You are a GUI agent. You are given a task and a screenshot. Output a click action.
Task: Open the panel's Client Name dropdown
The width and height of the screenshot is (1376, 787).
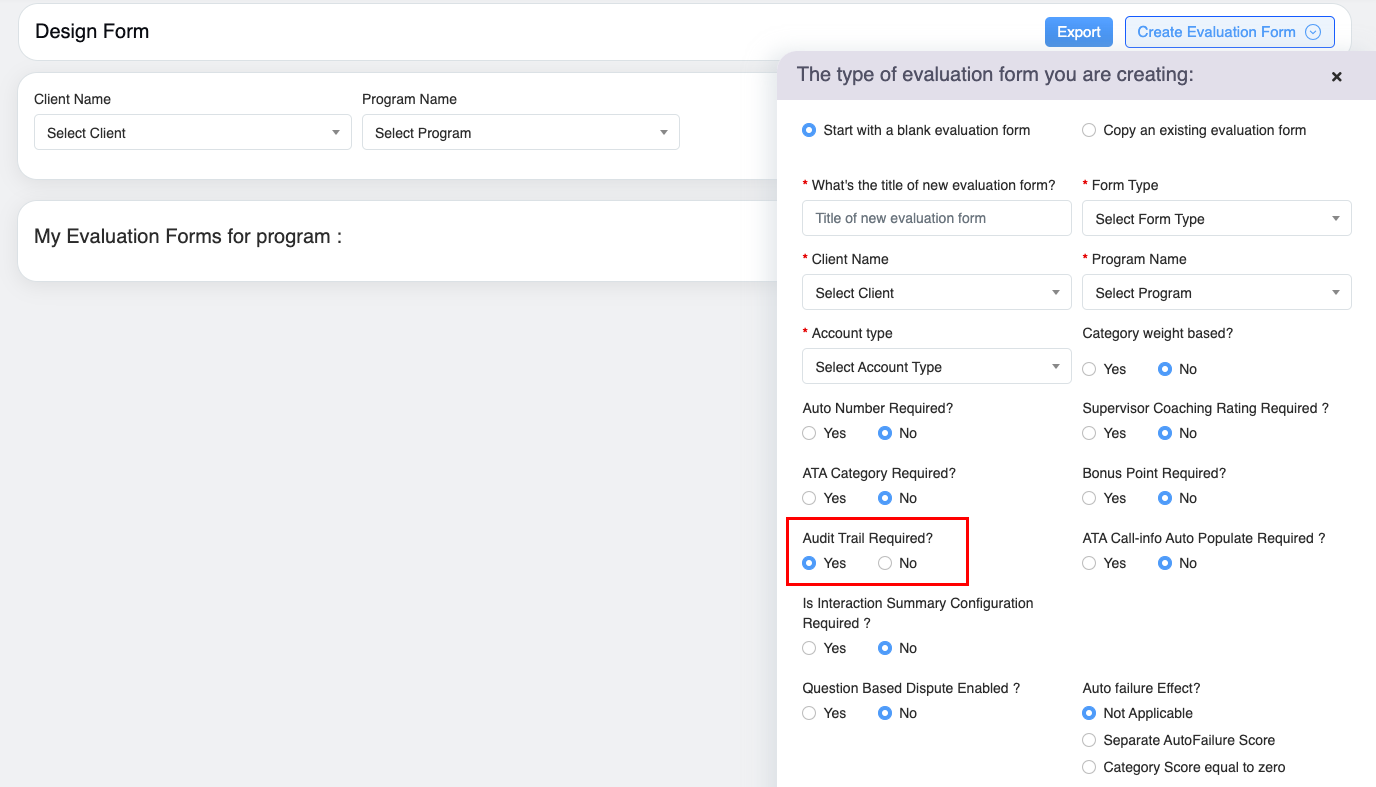click(x=936, y=293)
